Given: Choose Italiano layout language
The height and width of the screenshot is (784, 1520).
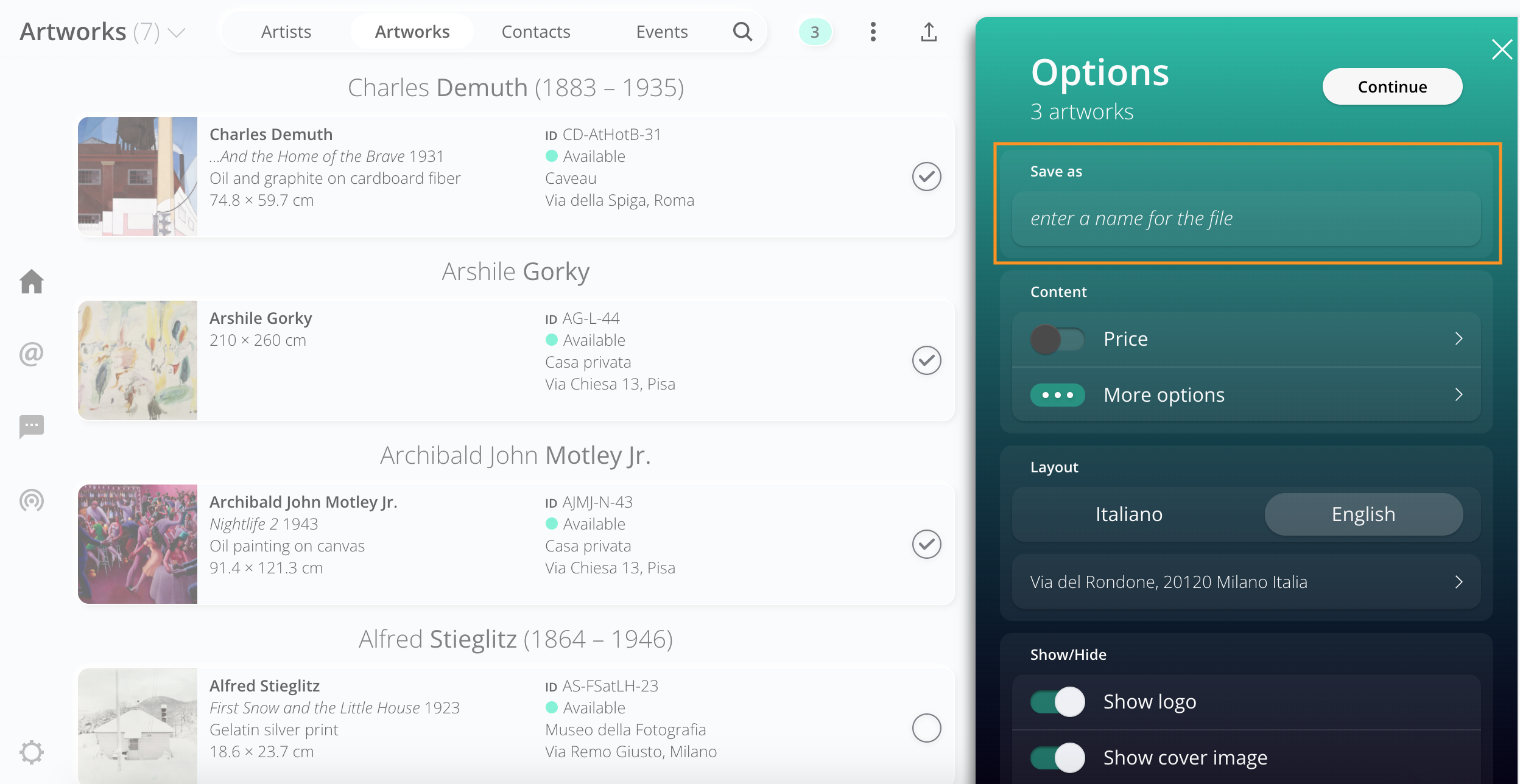Looking at the screenshot, I should tap(1129, 514).
